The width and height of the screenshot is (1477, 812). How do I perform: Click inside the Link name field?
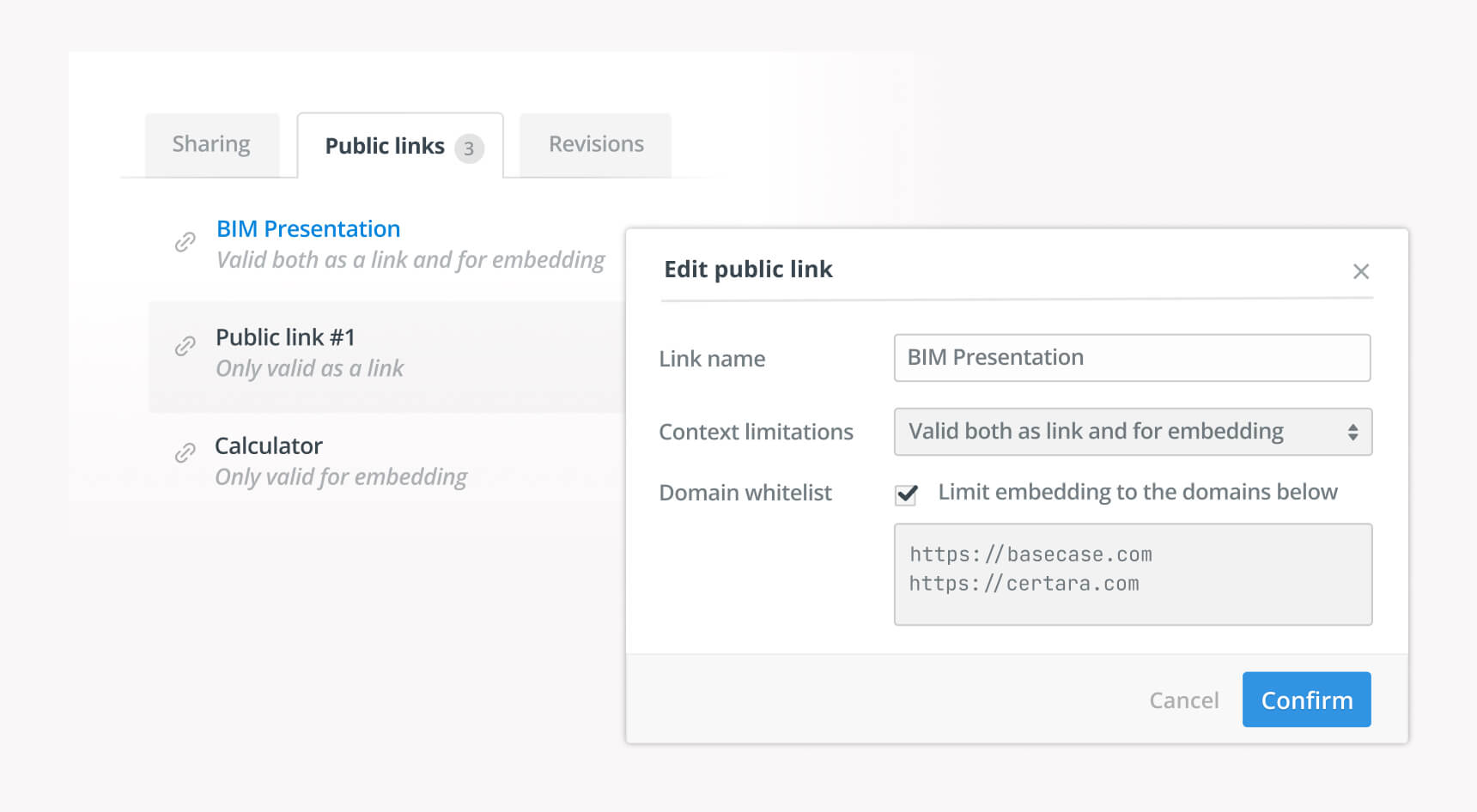tap(1133, 358)
